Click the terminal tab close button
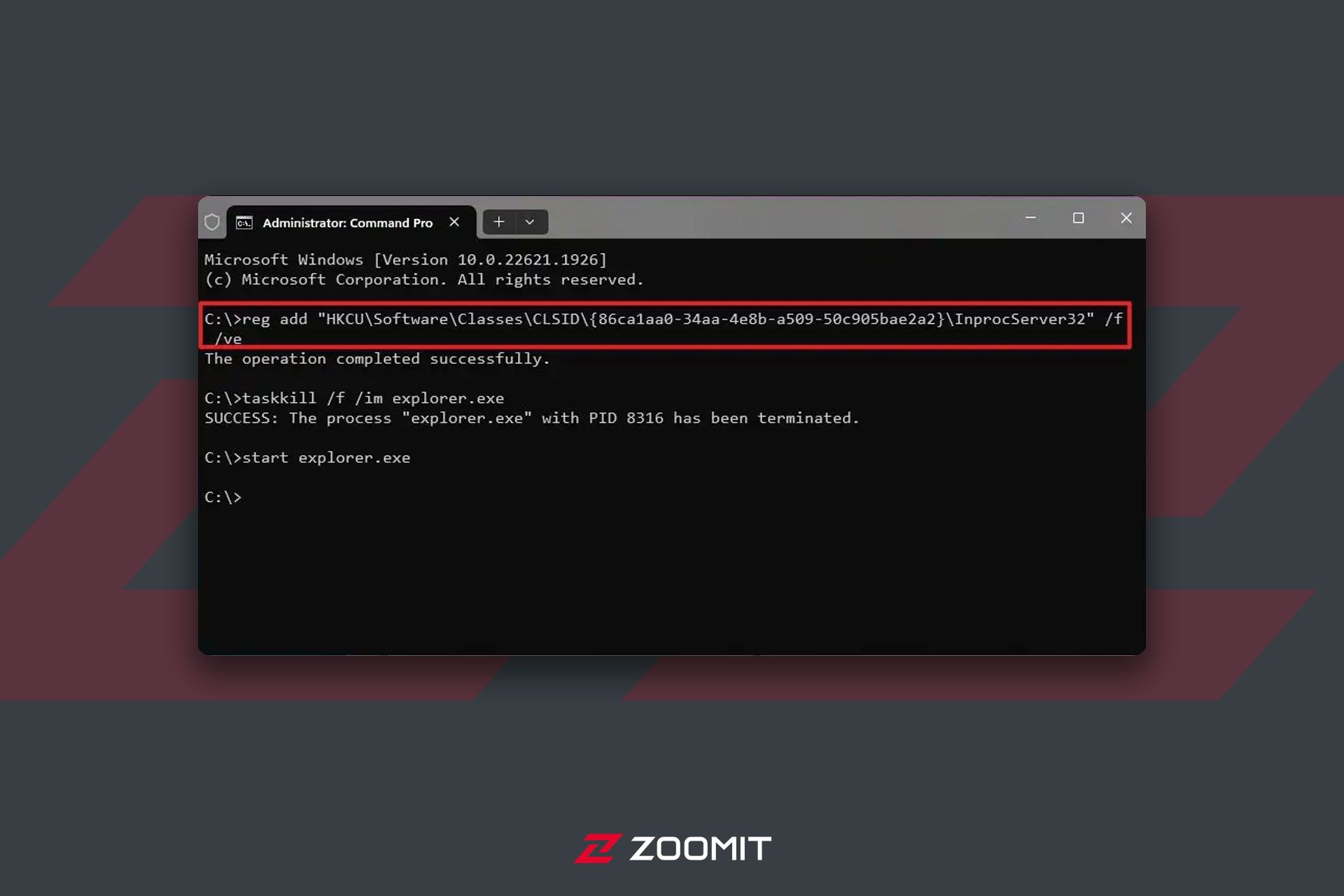The image size is (1344, 896). coord(453,221)
